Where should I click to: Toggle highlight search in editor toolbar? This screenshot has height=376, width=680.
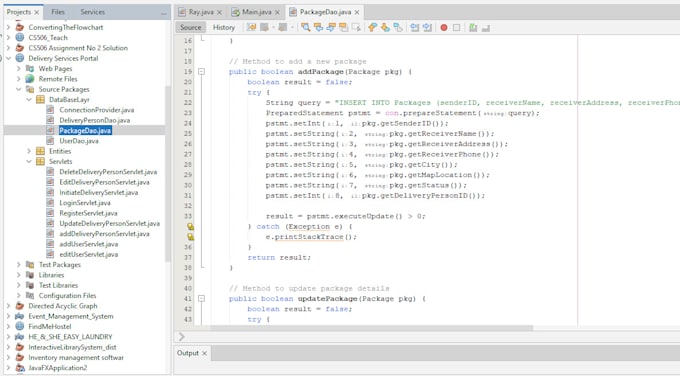[343, 27]
